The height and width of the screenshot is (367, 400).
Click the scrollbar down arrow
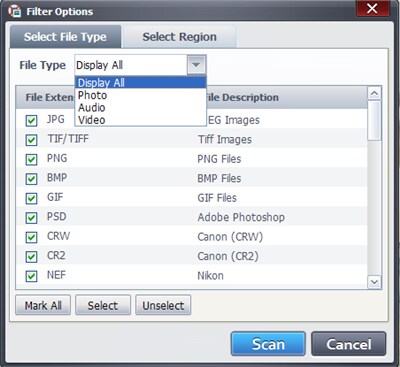(x=374, y=282)
